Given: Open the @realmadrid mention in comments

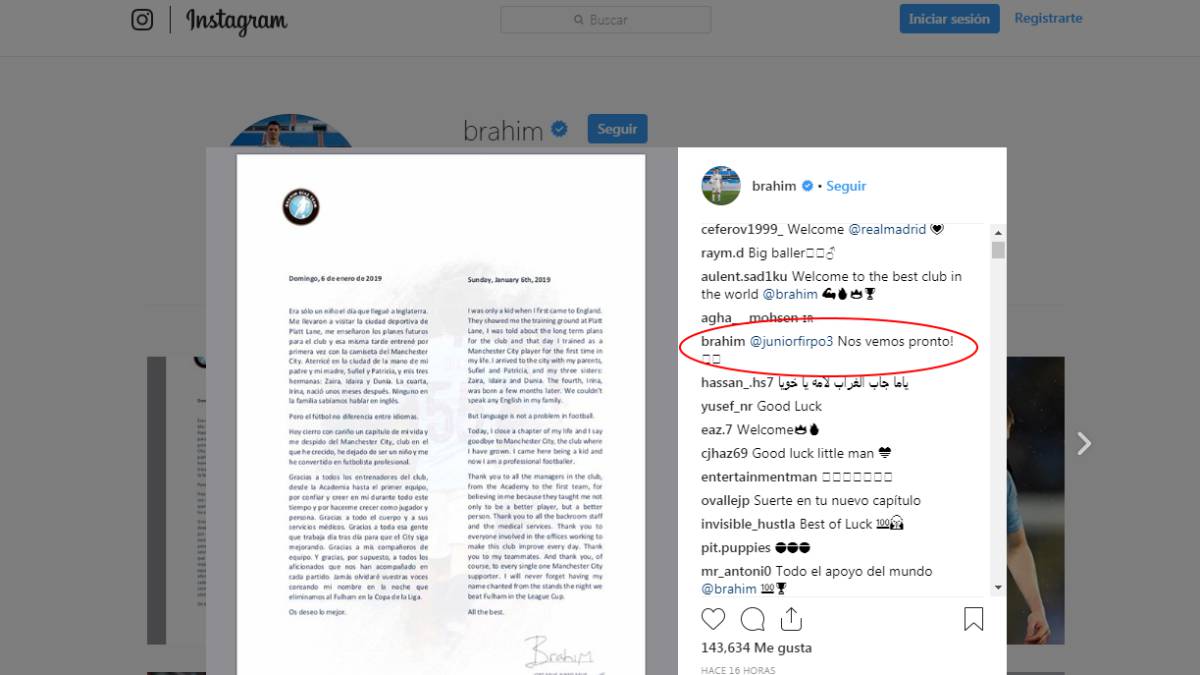Looking at the screenshot, I should (887, 229).
